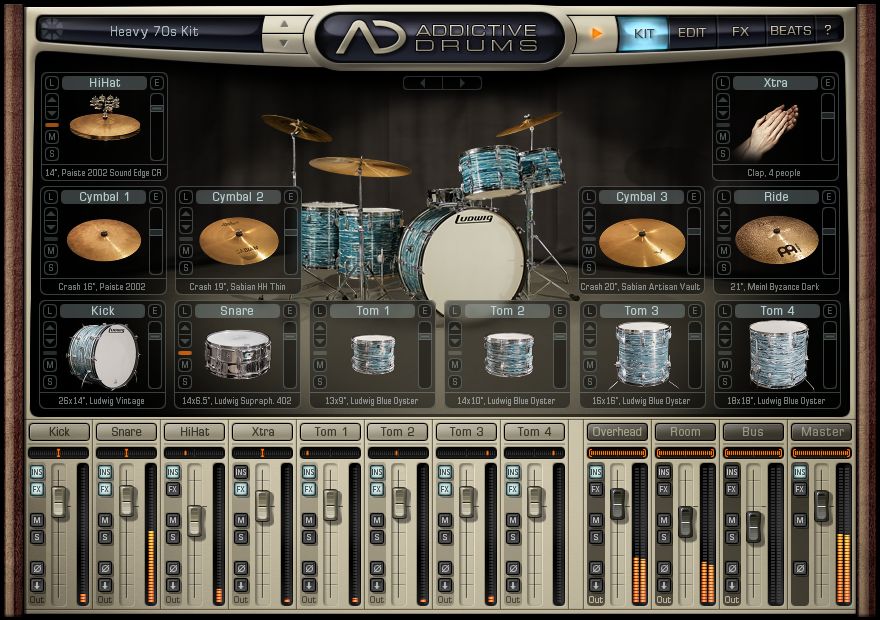Switch to the EDIT page

[x=692, y=32]
